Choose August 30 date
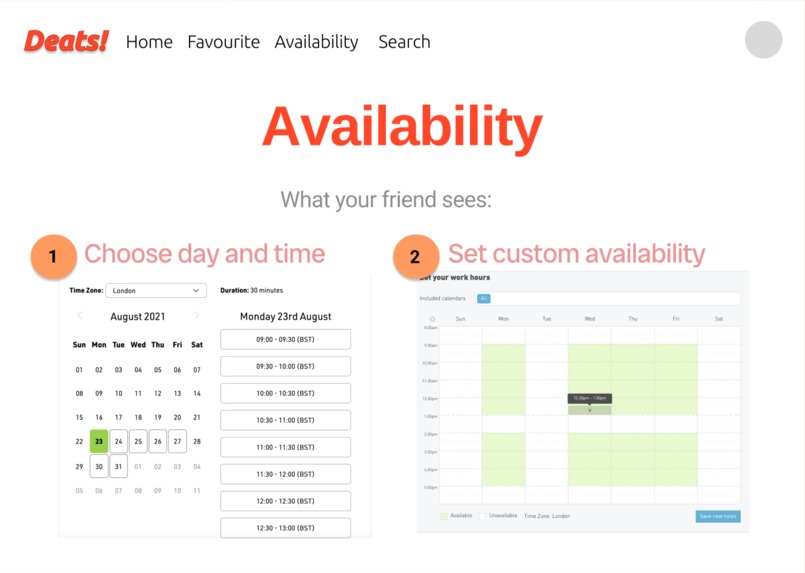Image resolution: width=805 pixels, height=573 pixels. click(99, 466)
